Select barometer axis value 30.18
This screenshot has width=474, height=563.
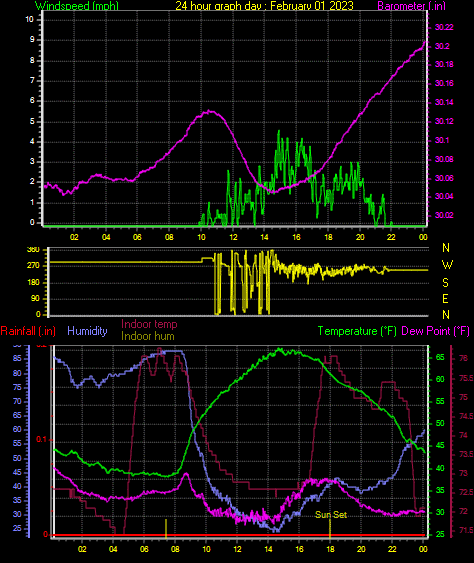tap(444, 65)
